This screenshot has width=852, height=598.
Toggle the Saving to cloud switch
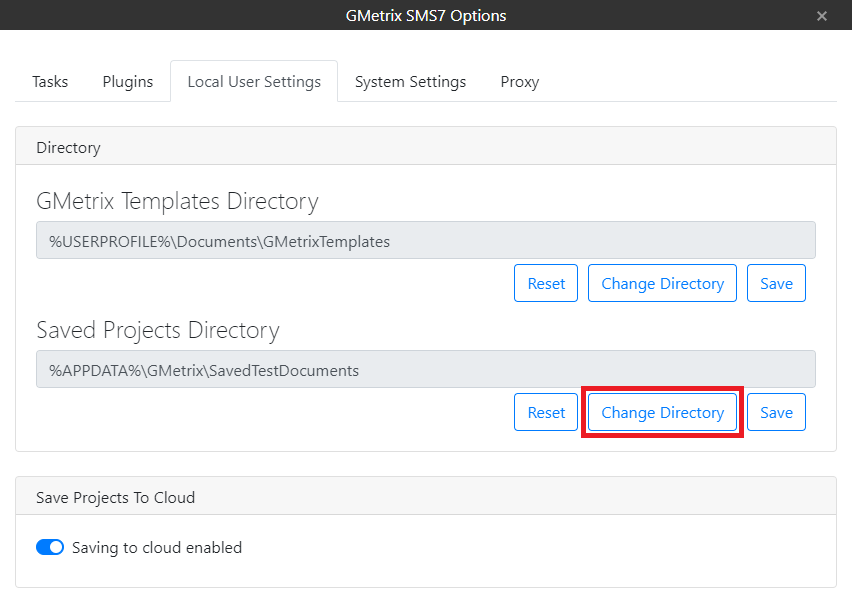tap(50, 547)
